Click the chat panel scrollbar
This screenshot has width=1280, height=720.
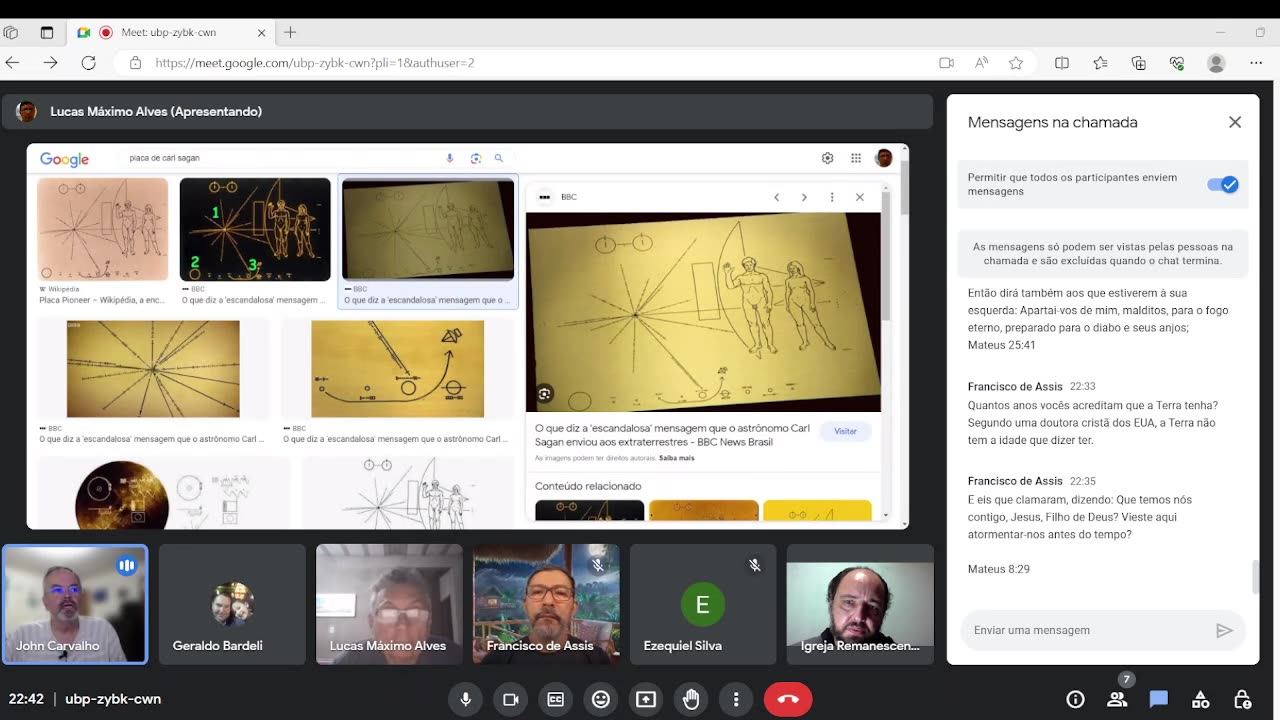pos(1256,577)
